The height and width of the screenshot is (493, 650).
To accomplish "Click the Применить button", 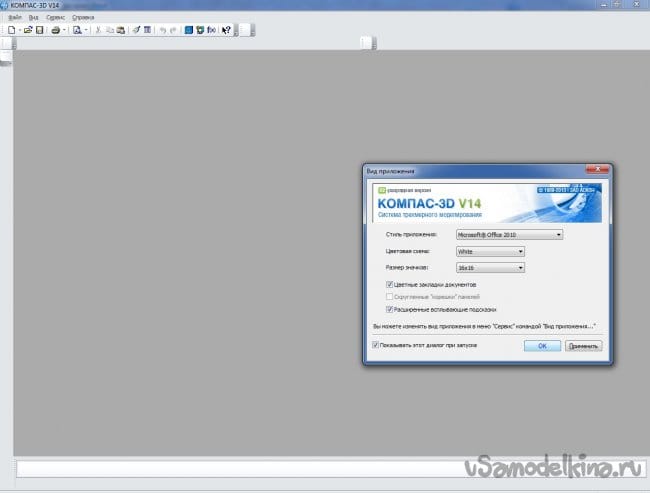I will point(583,346).
